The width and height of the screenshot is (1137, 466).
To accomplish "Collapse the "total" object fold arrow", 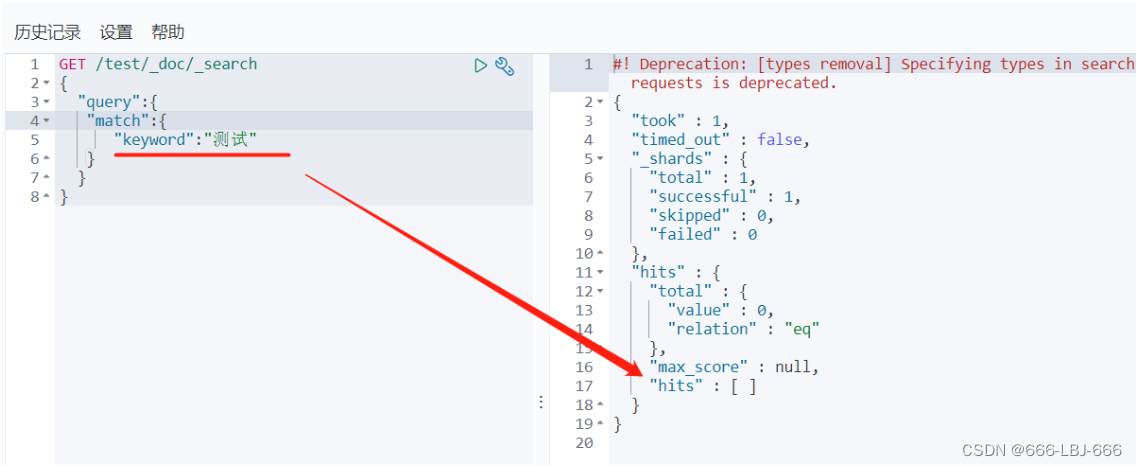I will click(600, 291).
